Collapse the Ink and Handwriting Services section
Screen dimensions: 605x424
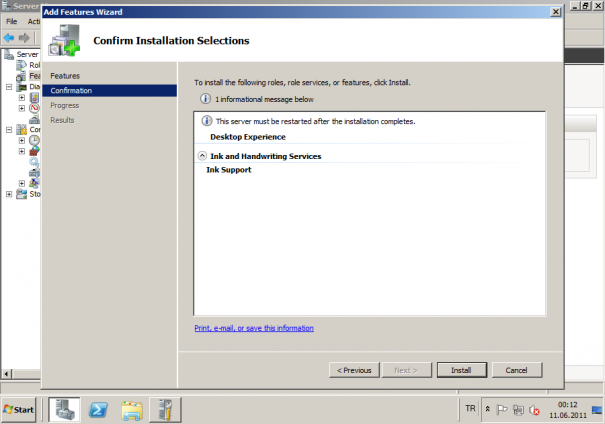[202, 156]
